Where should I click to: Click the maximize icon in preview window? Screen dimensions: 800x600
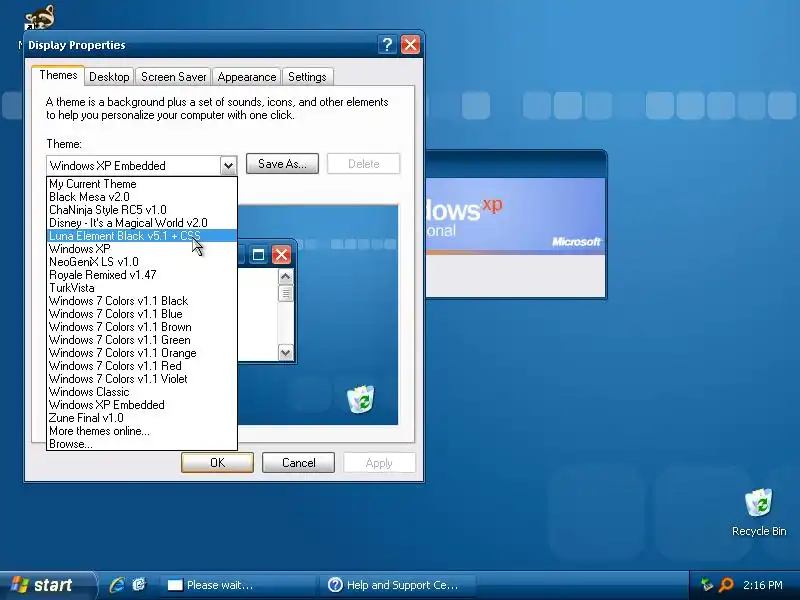pyautogui.click(x=258, y=255)
